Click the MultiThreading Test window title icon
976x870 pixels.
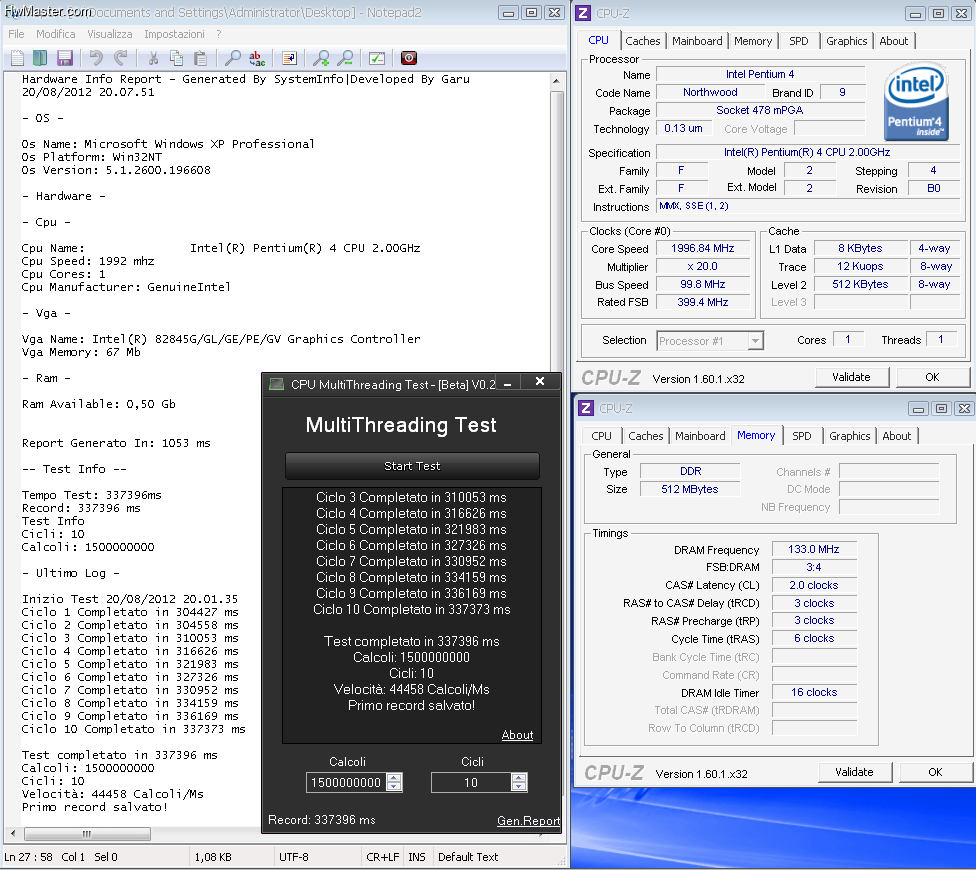276,385
